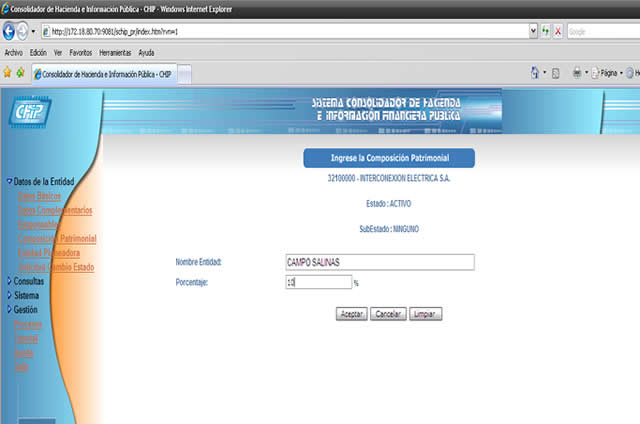Open the Responsables link
The width and height of the screenshot is (640, 424).
click(x=39, y=224)
